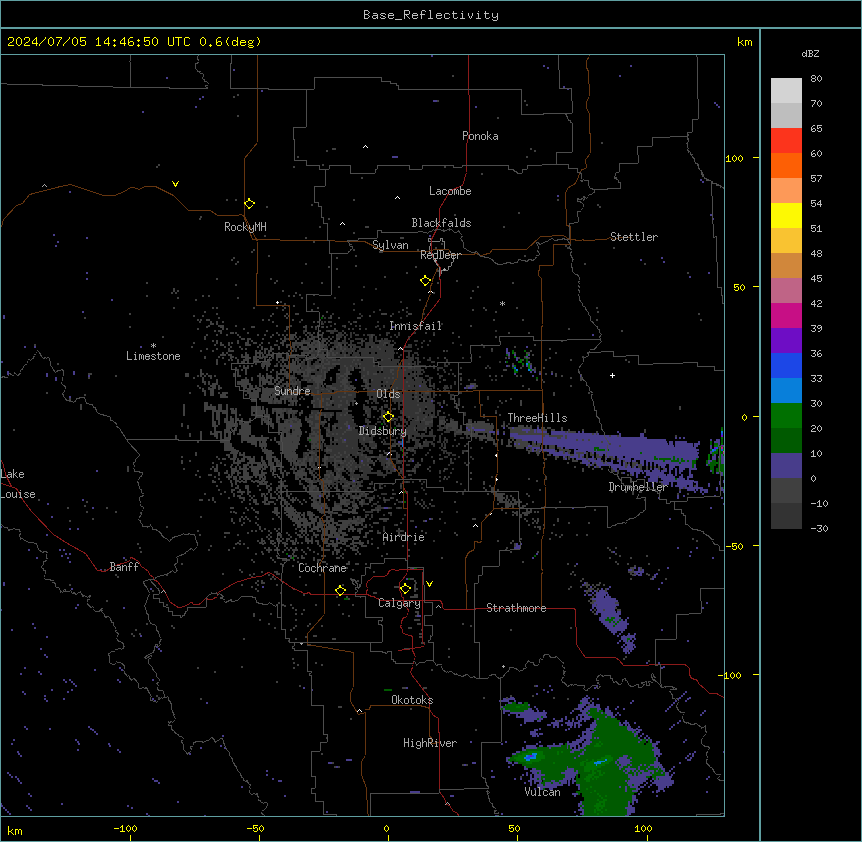Select the yellow 51-54 dBZ legend swatch
The image size is (862, 842).
pyautogui.click(x=786, y=215)
